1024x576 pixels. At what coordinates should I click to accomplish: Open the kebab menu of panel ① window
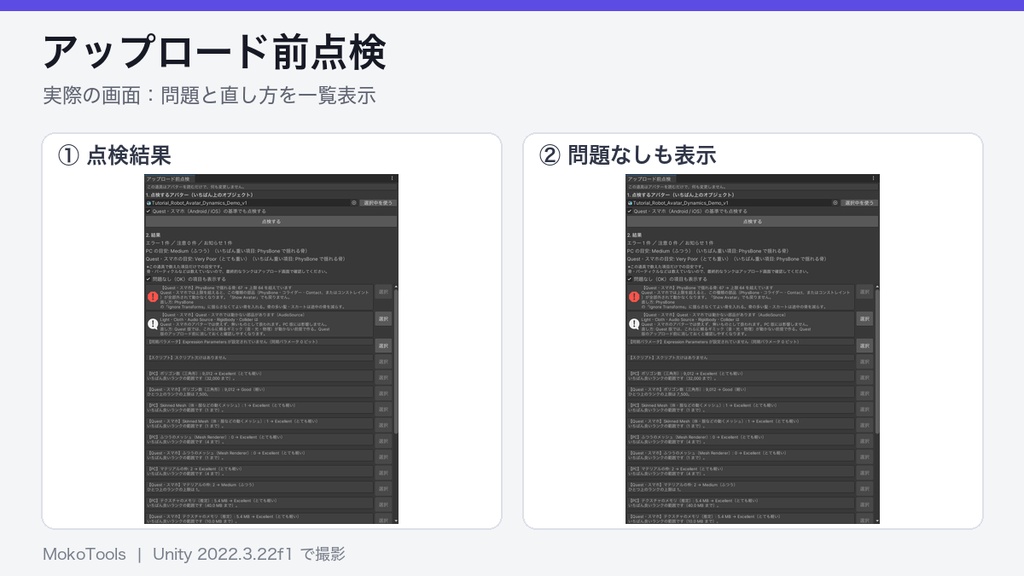(392, 178)
